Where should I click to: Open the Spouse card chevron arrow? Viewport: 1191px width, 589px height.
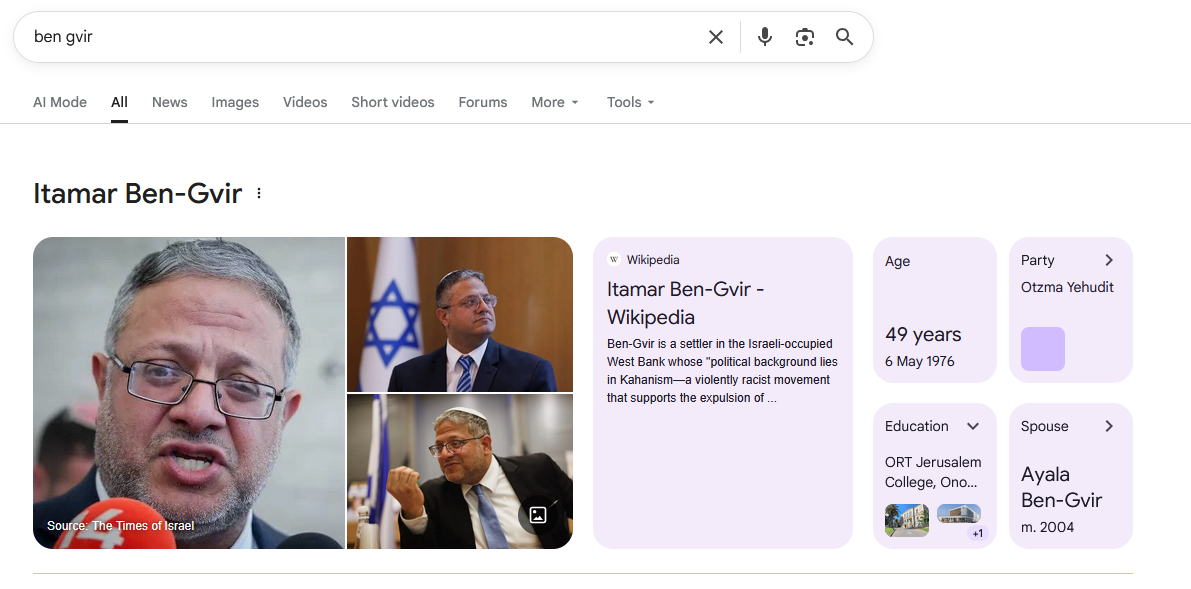1109,426
